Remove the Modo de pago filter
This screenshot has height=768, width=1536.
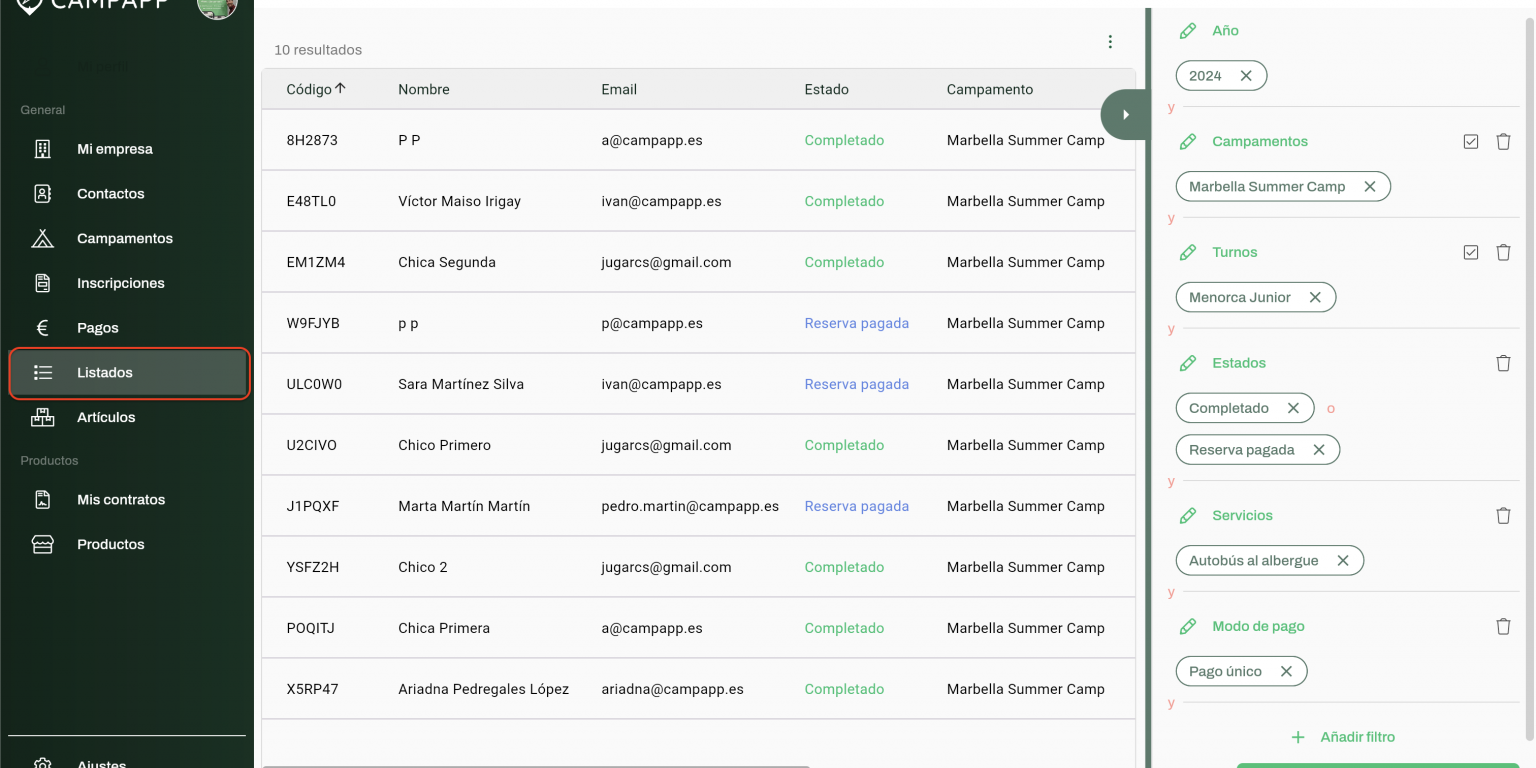[x=1502, y=627]
